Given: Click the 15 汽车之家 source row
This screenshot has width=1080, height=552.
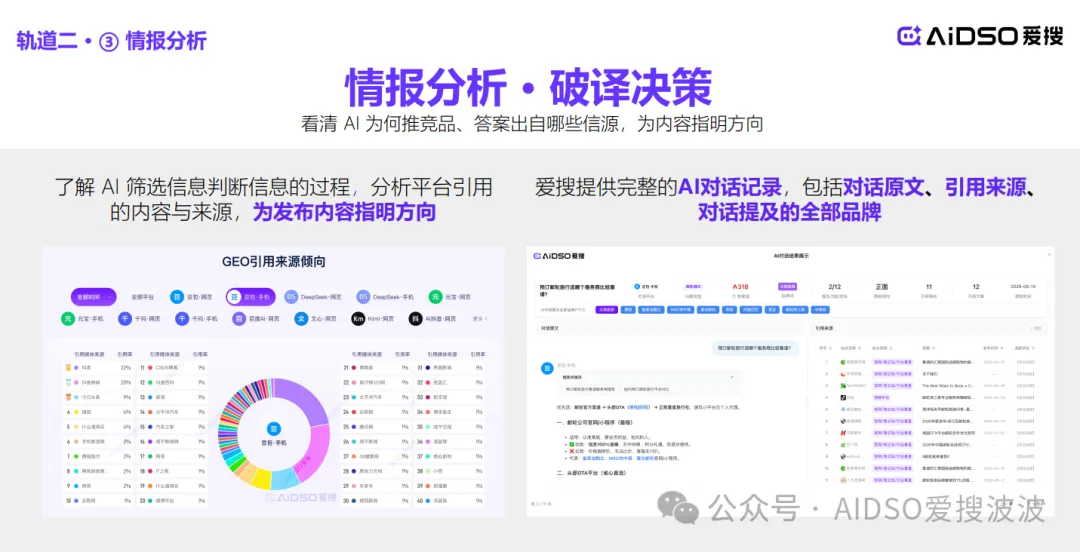Looking at the screenshot, I should point(173,427).
